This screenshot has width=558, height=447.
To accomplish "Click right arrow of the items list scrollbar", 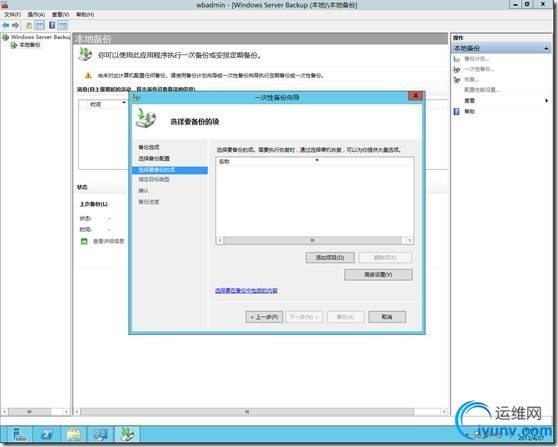I will (409, 241).
